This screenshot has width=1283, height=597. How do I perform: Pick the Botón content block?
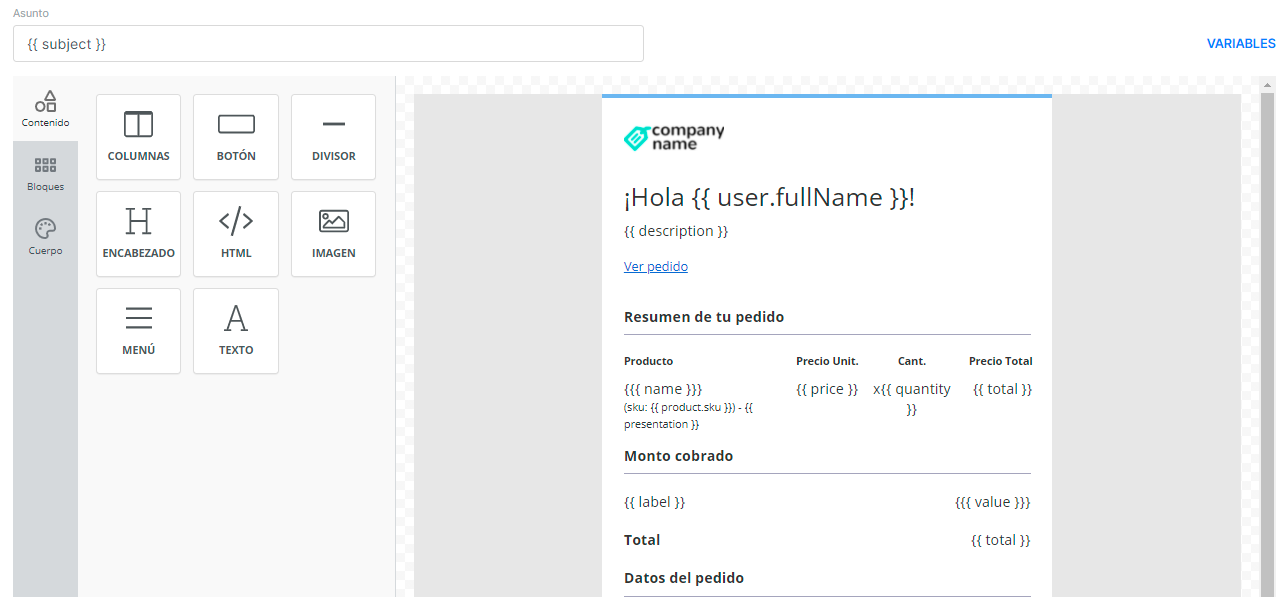[x=236, y=137]
